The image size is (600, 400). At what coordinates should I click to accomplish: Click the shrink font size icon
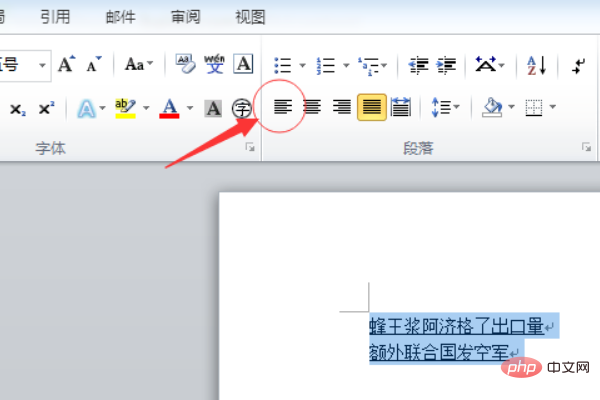click(93, 65)
